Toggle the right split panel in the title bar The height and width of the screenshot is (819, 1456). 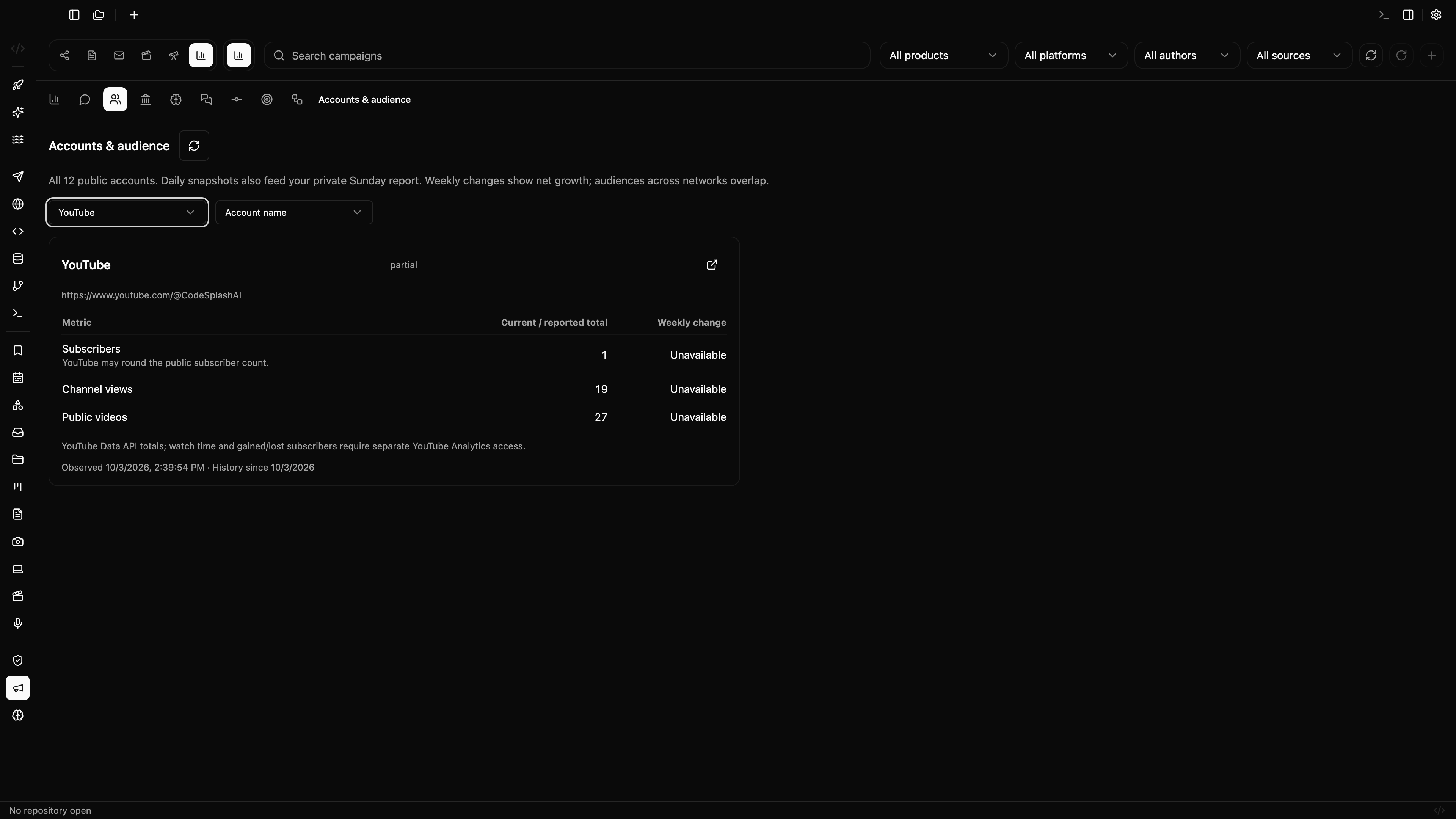coord(1408,15)
